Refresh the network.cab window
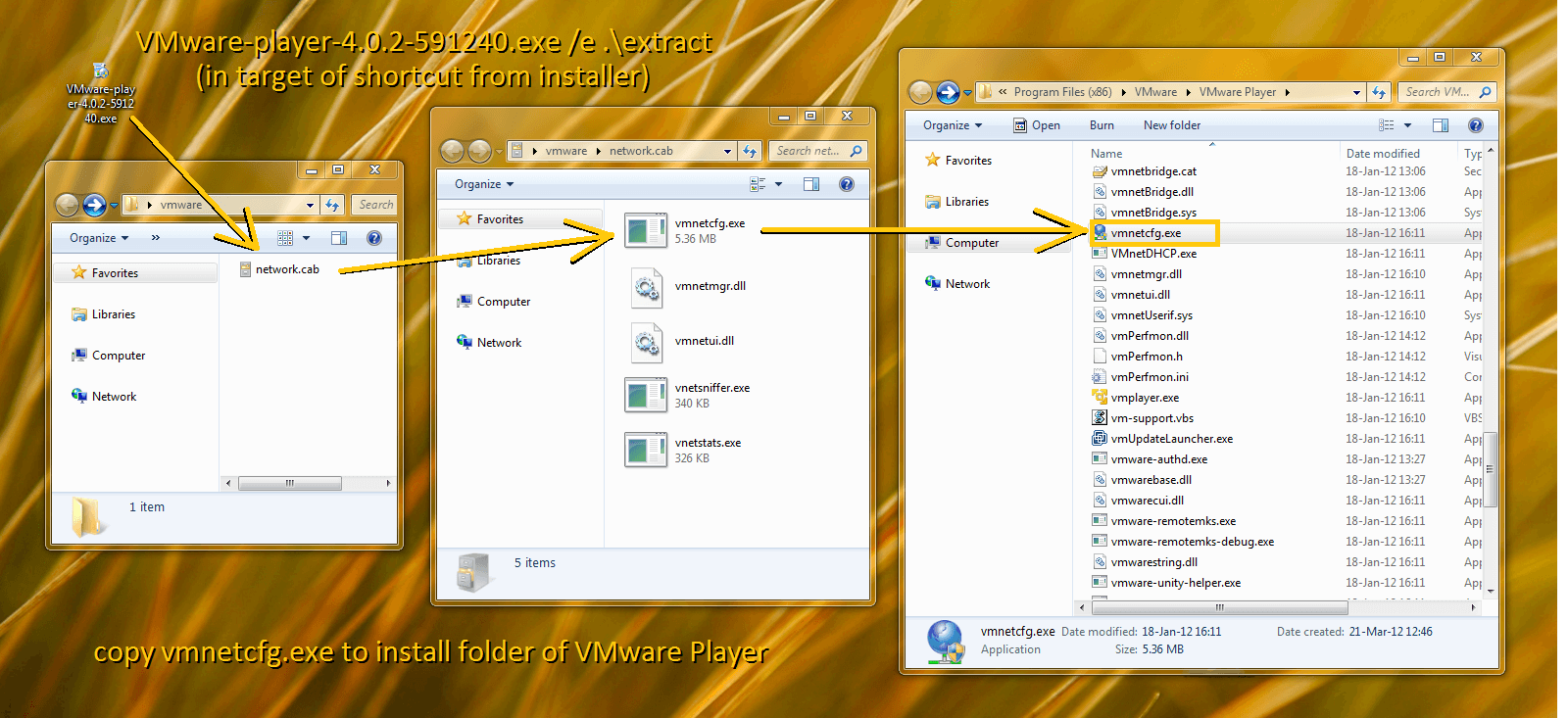 coord(750,151)
